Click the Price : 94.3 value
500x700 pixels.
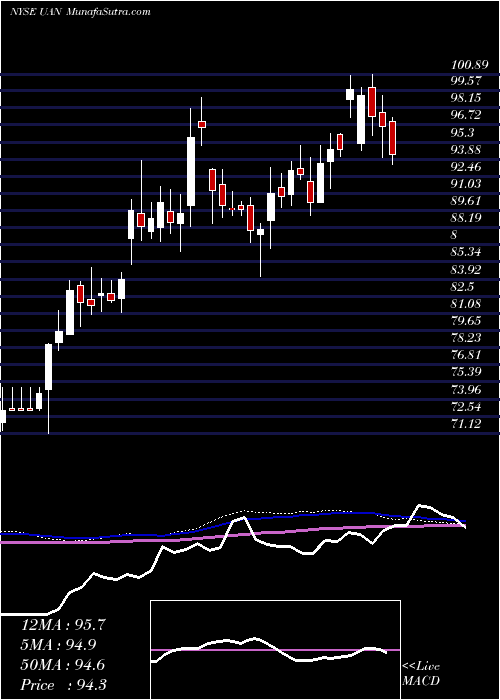pos(63,685)
